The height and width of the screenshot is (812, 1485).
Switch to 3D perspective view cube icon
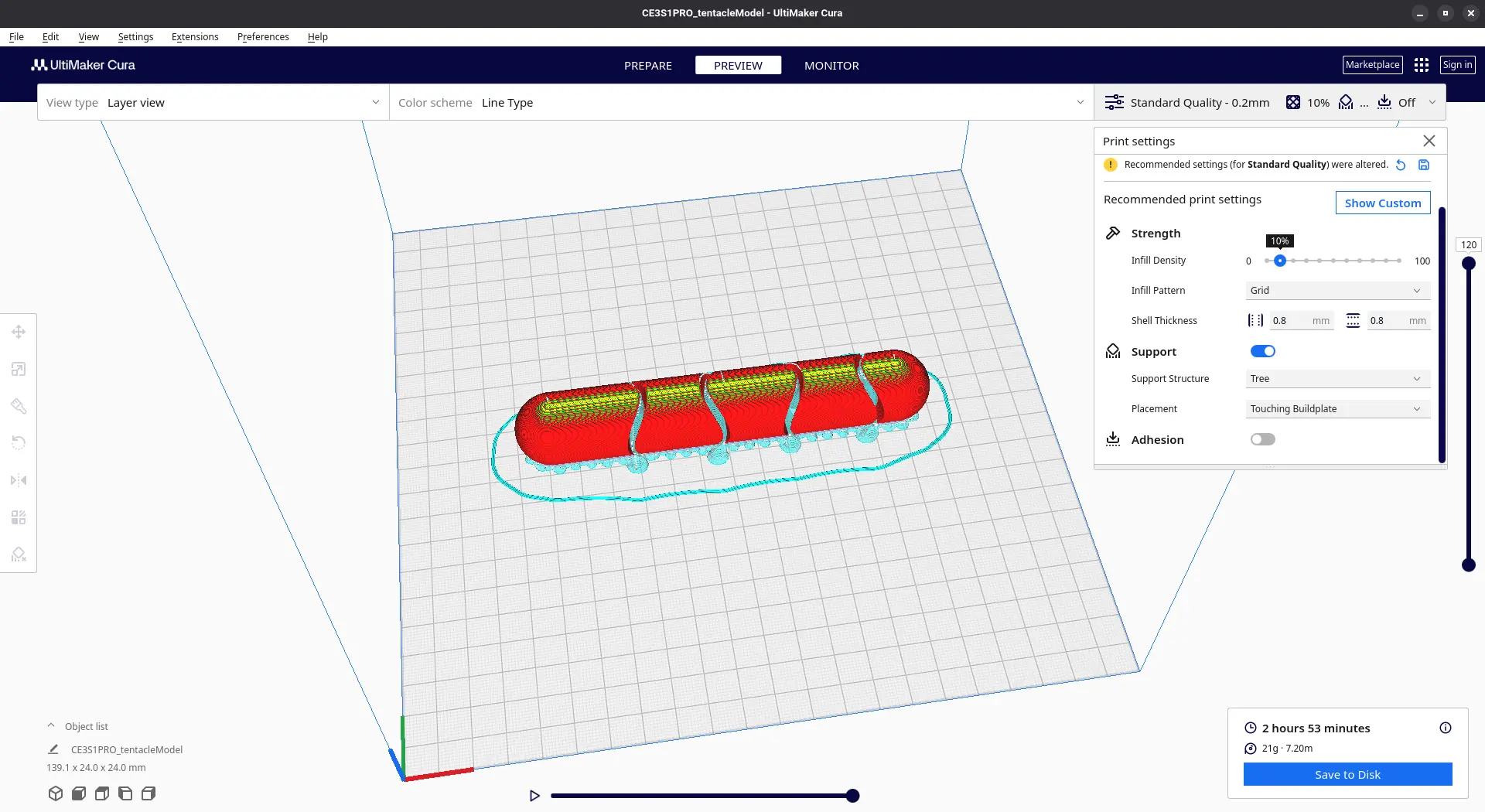56,793
